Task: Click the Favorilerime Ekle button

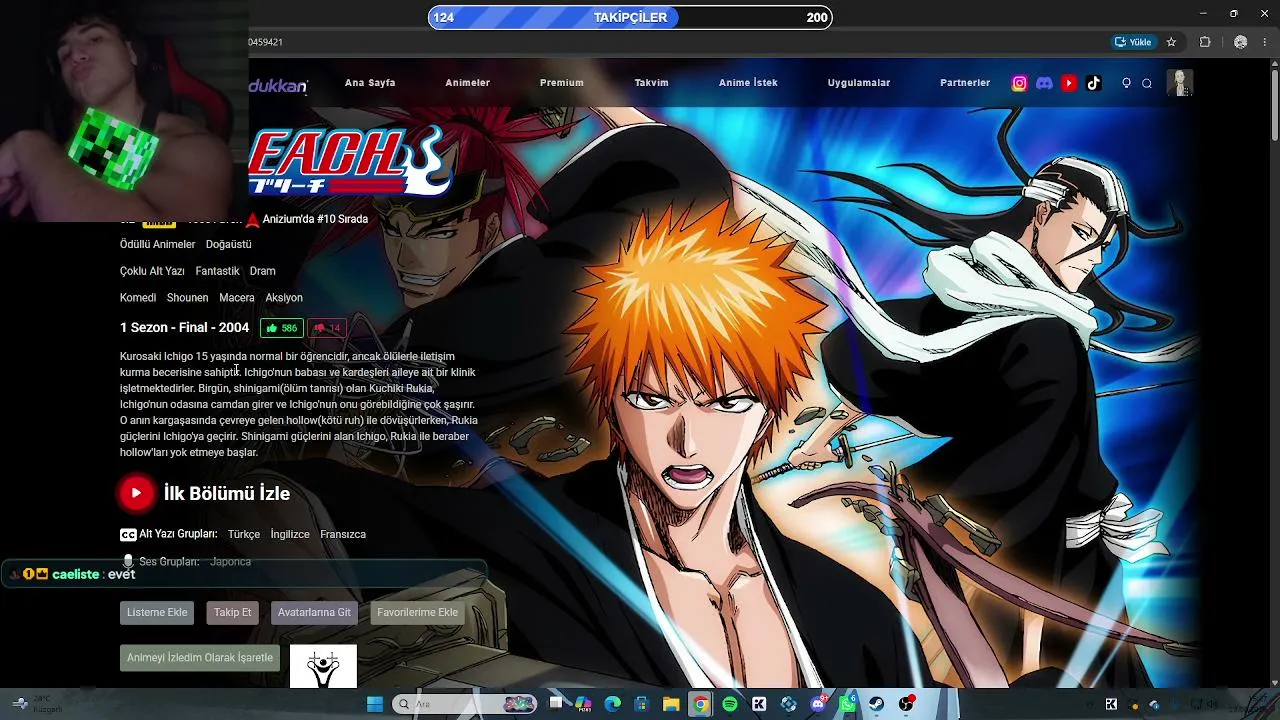Action: 417,613
